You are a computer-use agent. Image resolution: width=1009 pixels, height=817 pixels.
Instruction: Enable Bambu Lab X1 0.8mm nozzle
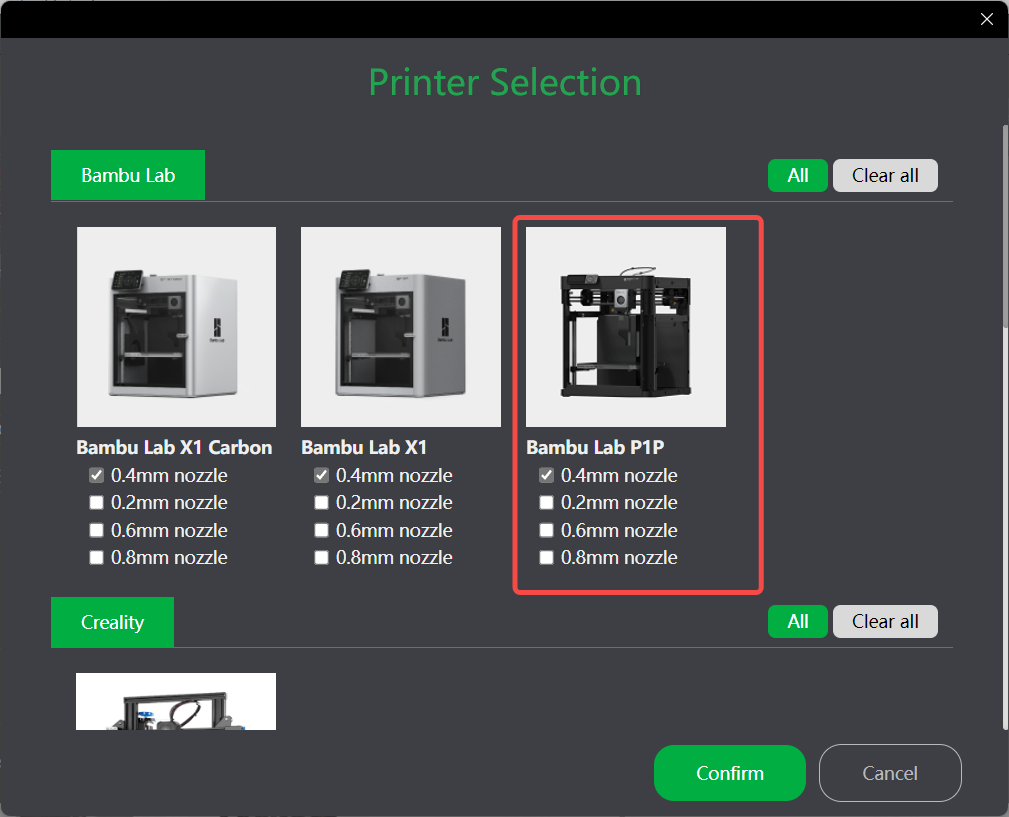pos(321,557)
